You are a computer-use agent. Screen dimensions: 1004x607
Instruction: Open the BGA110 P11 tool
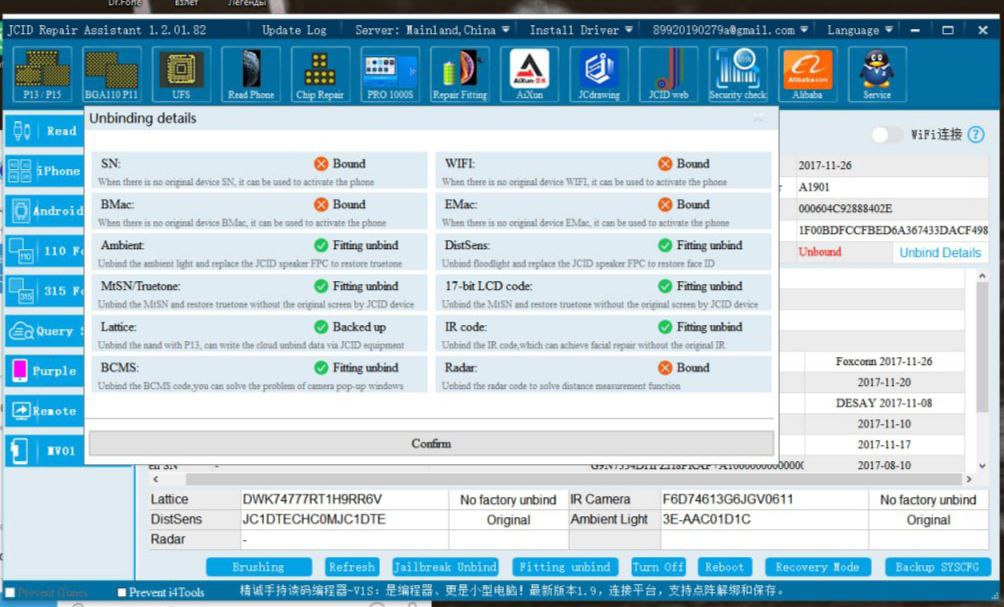point(111,74)
